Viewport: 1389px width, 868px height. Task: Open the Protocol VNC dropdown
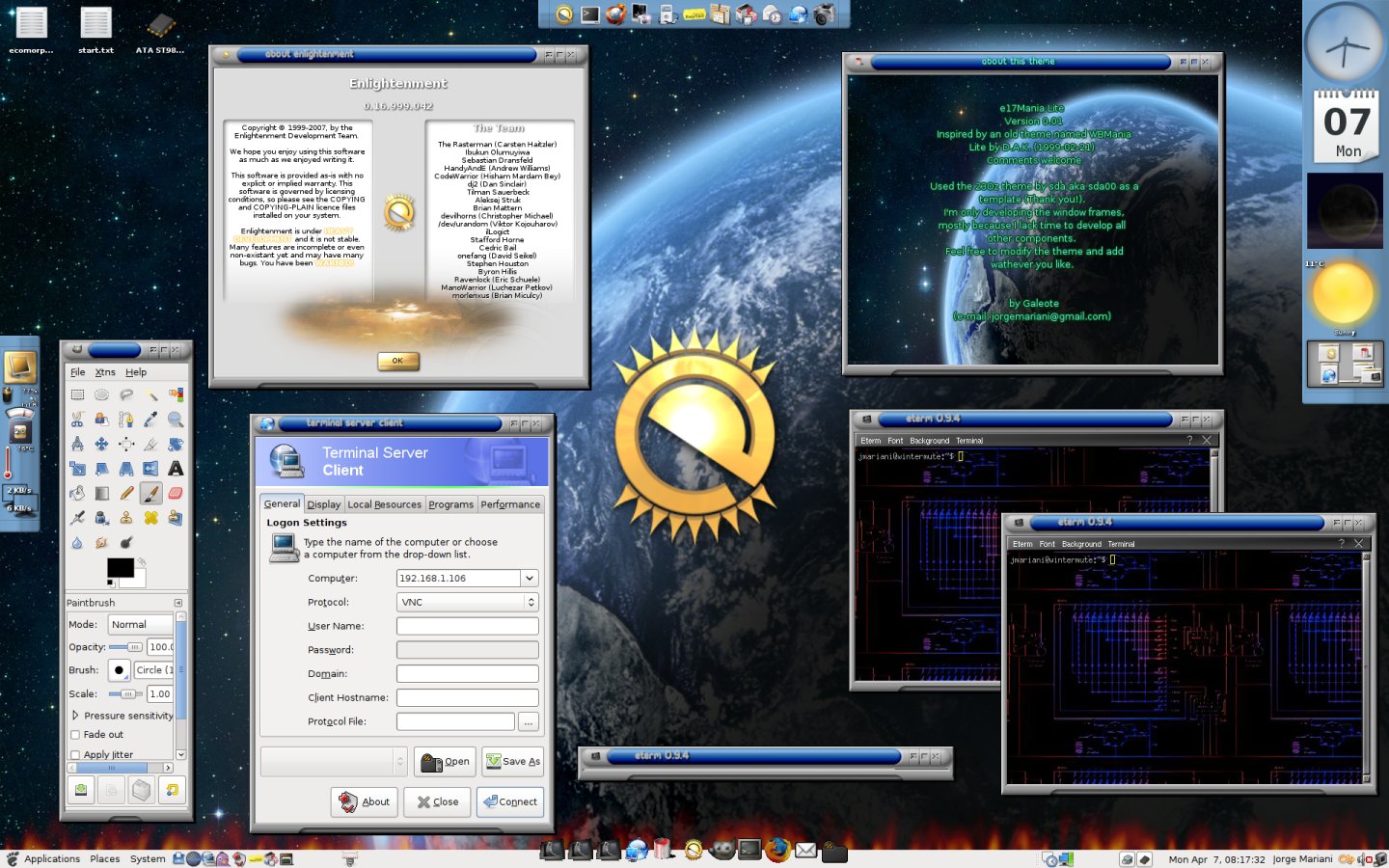[x=468, y=602]
